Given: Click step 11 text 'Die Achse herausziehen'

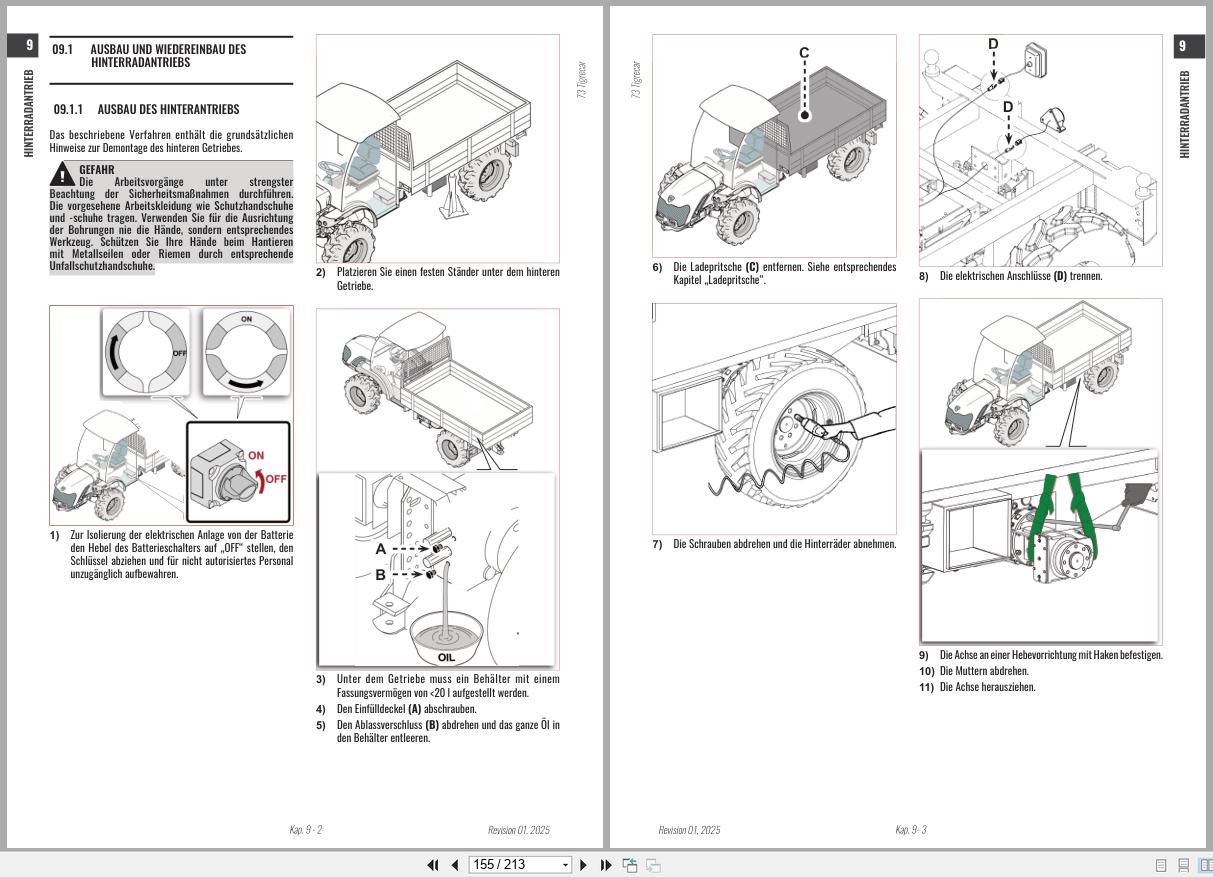Looking at the screenshot, I should [x=988, y=687].
